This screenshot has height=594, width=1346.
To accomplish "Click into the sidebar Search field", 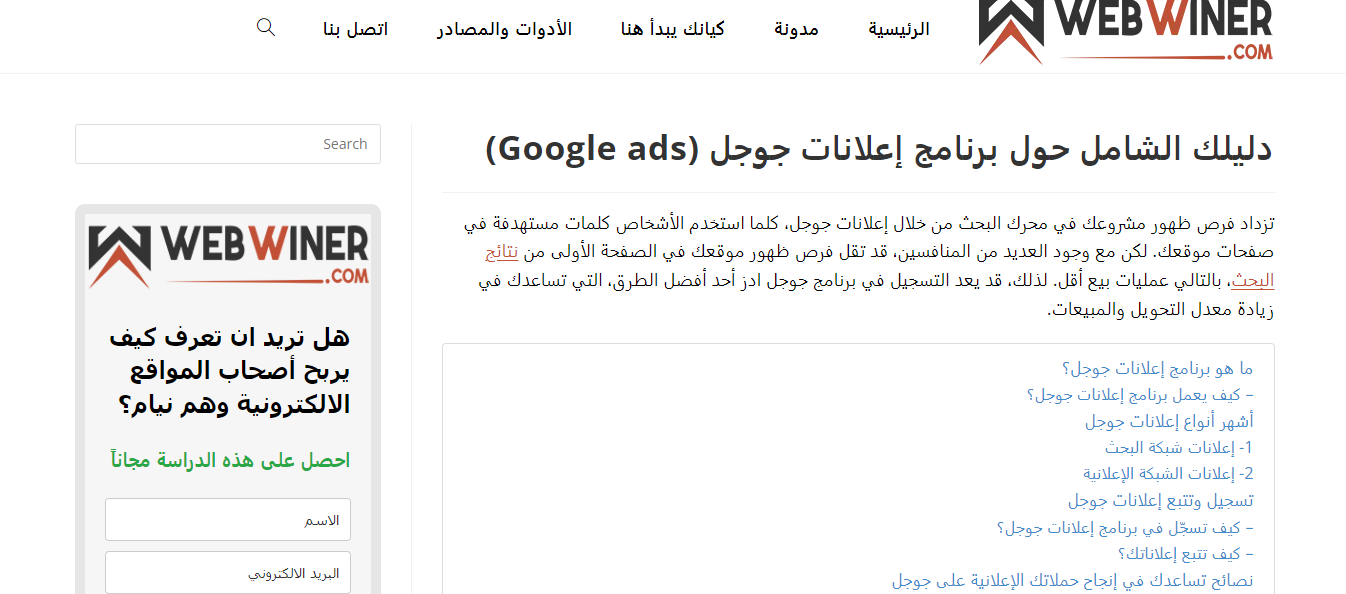I will pyautogui.click(x=228, y=144).
